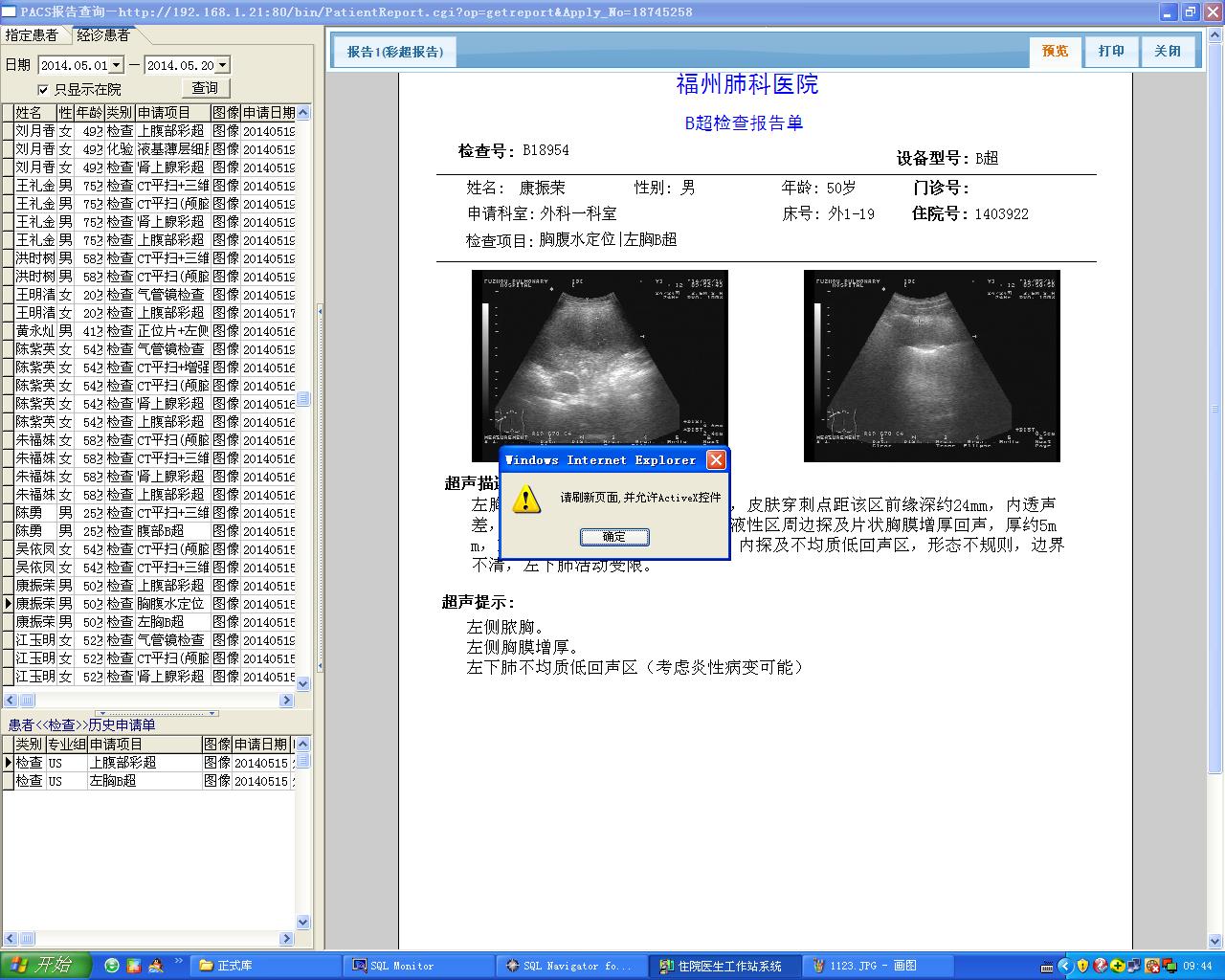Viewport: 1225px width, 980px height.
Task: Toggle the 只显示在院 checkbox
Action: (42, 89)
